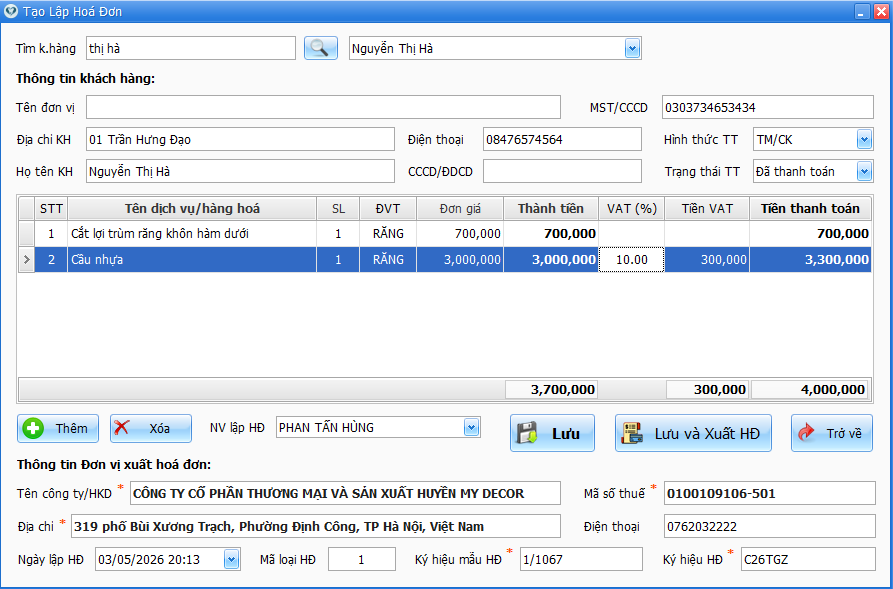Click the 3,300,000 payment cell

pyautogui.click(x=810, y=260)
